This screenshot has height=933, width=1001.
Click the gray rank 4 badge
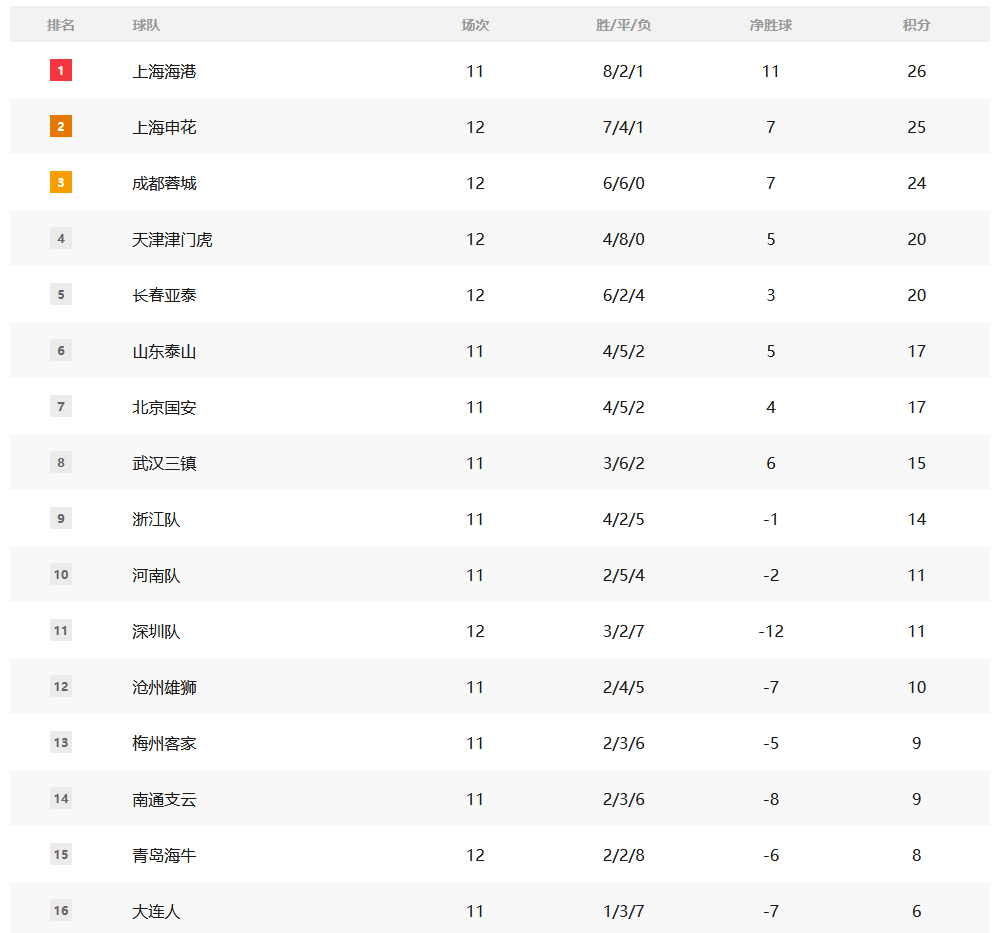(61, 238)
